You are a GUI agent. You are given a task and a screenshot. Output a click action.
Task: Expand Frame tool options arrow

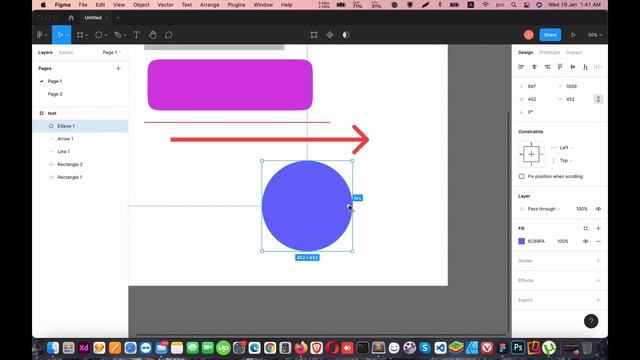coord(87,36)
